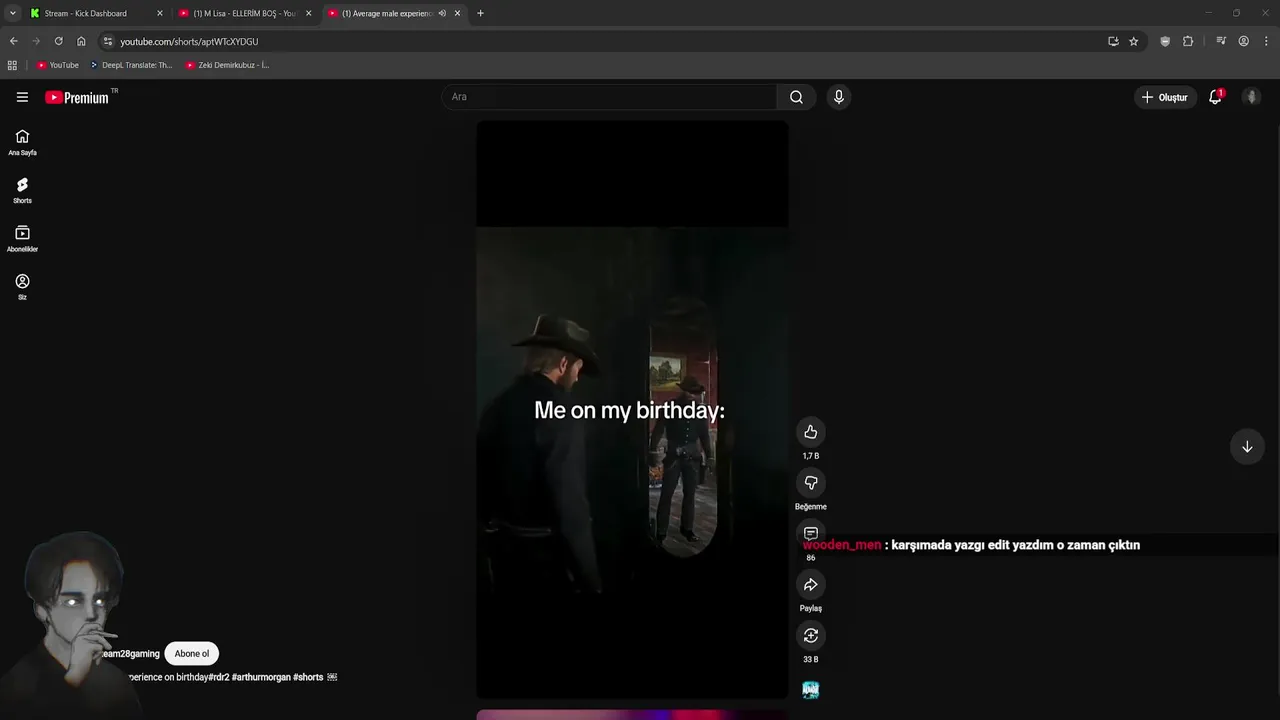Open the Chrome home page button
1280x720 pixels.
pos(81,41)
